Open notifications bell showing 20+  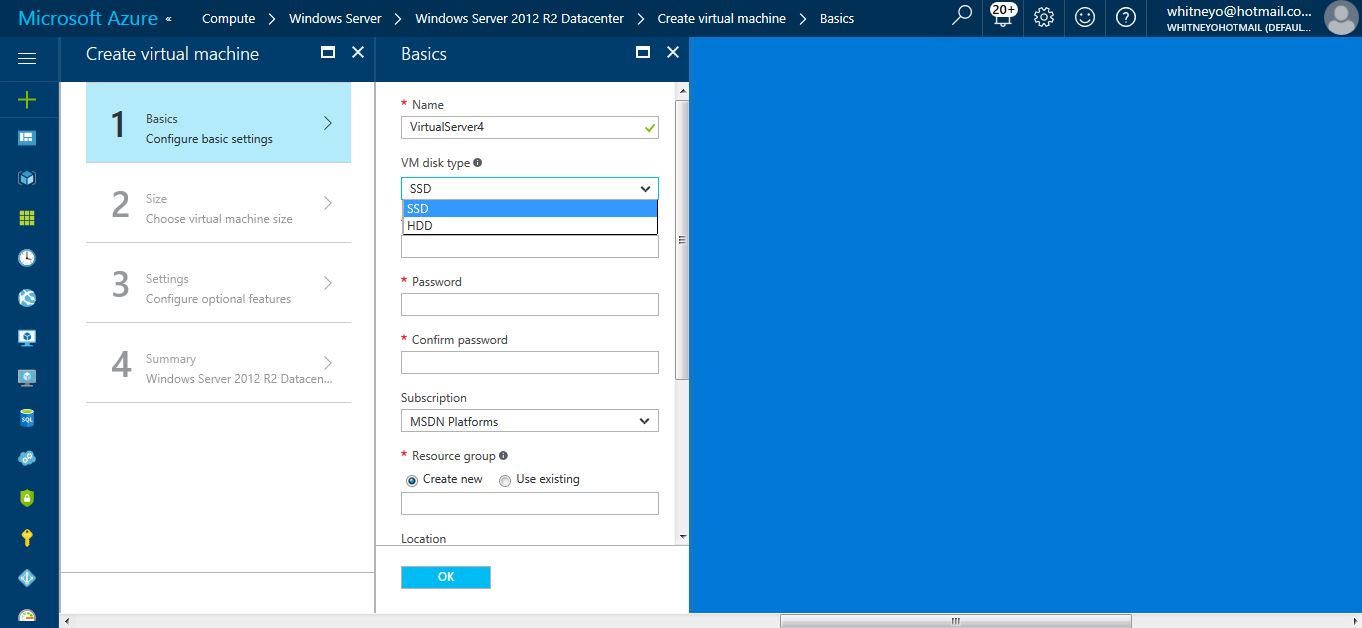coord(1002,16)
